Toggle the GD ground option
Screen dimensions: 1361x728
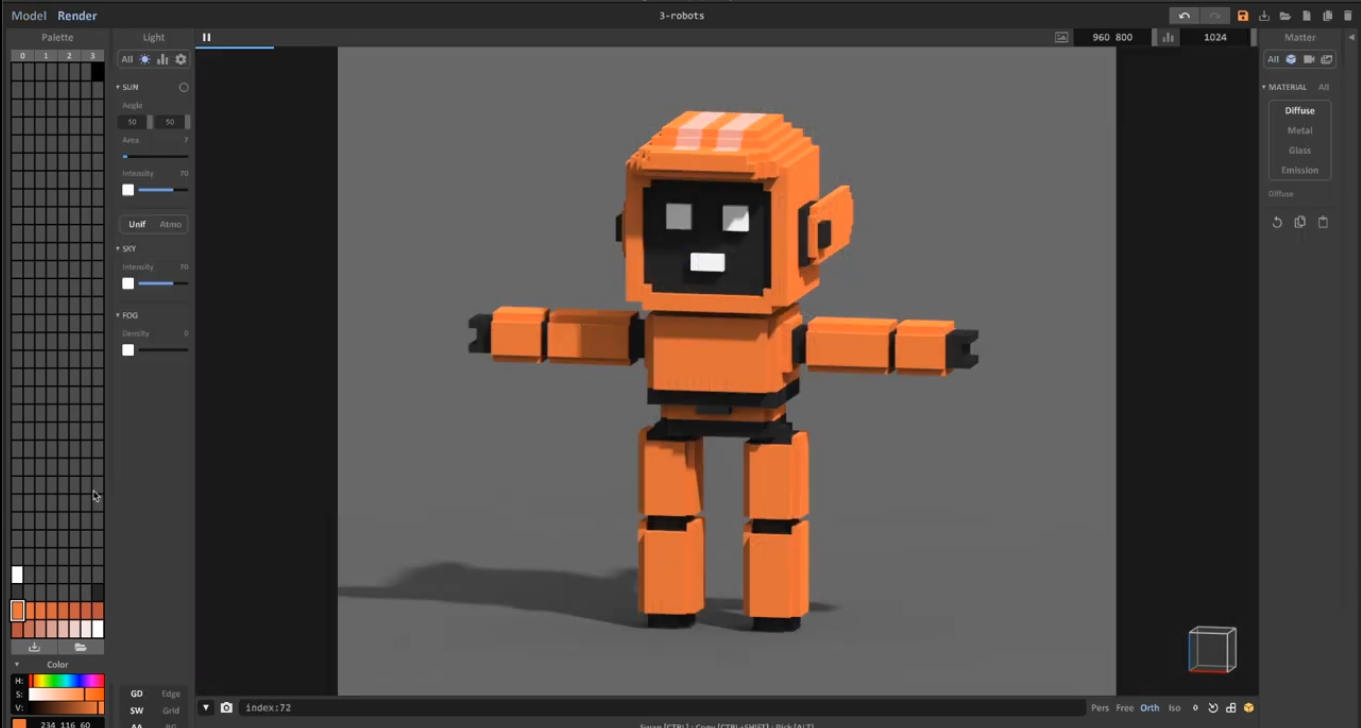137,694
